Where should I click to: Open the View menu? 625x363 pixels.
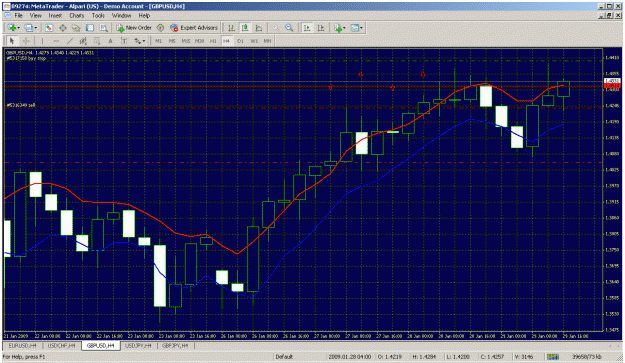click(35, 16)
